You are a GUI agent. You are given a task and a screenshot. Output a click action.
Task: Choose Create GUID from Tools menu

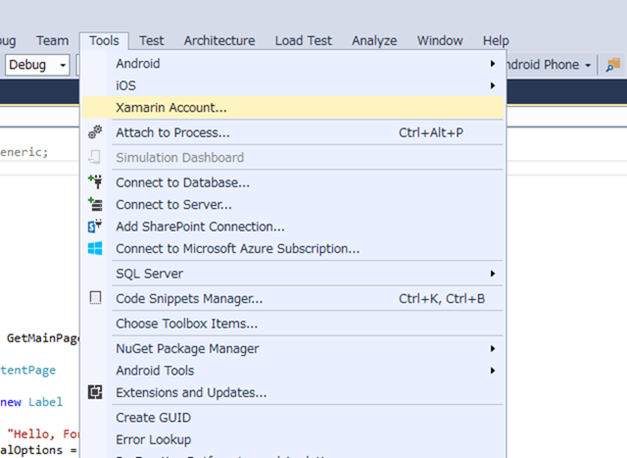point(153,417)
